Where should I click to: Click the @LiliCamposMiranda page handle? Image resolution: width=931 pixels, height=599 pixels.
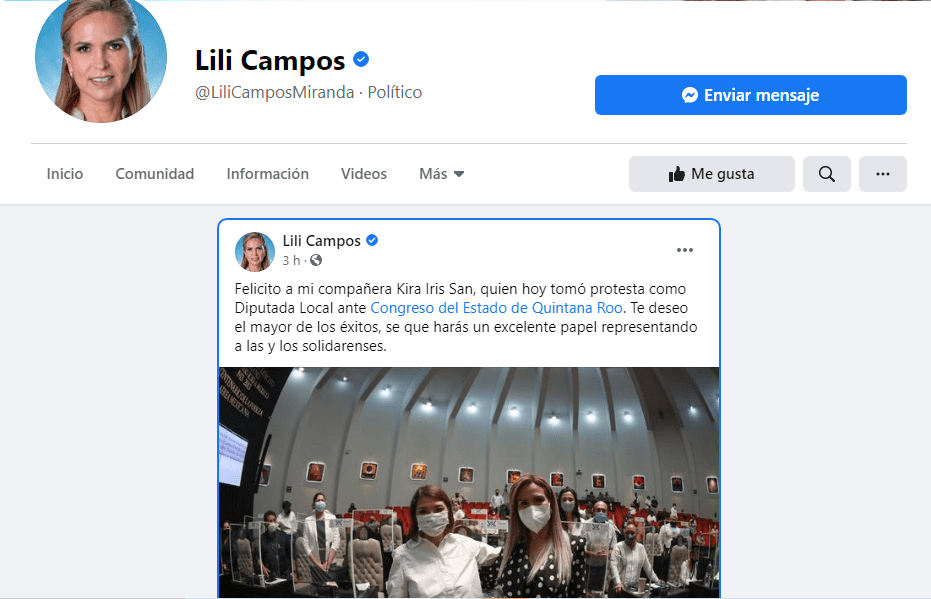[274, 92]
